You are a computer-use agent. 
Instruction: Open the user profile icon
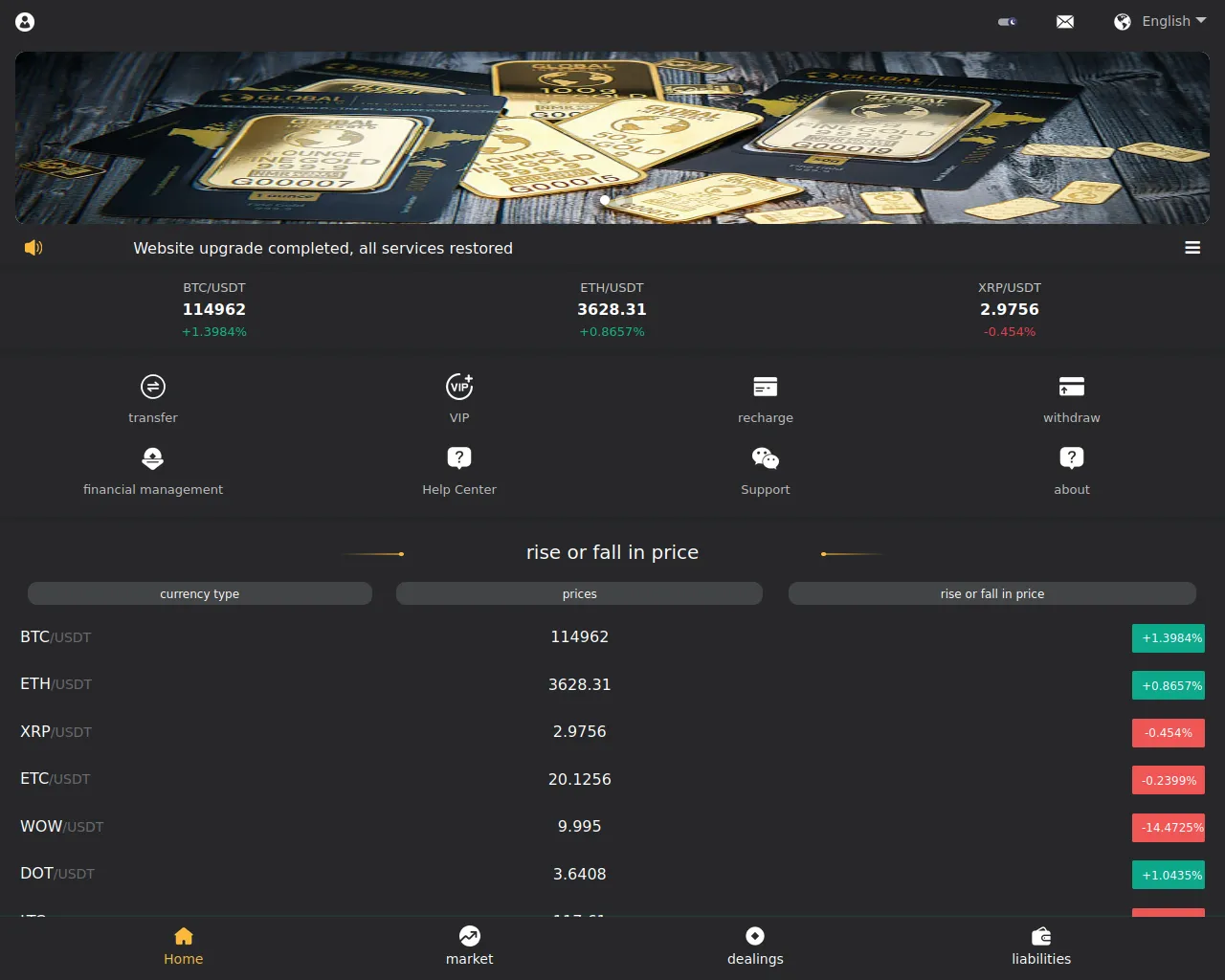(25, 21)
